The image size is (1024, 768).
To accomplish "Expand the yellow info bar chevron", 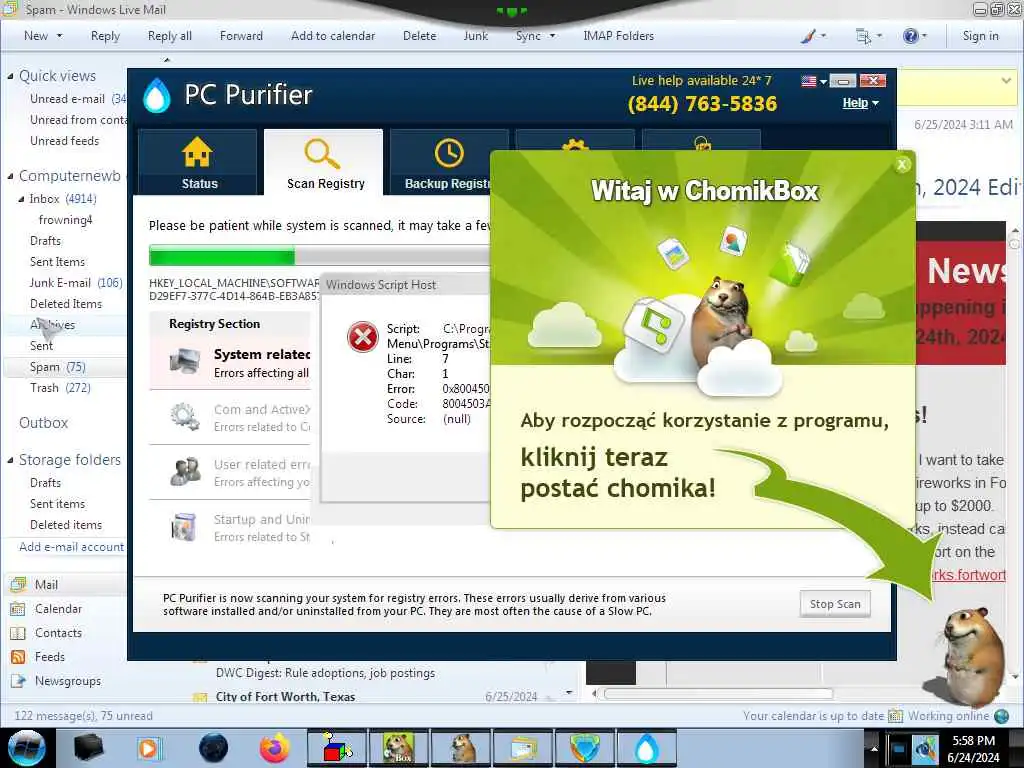I will [x=1006, y=81].
